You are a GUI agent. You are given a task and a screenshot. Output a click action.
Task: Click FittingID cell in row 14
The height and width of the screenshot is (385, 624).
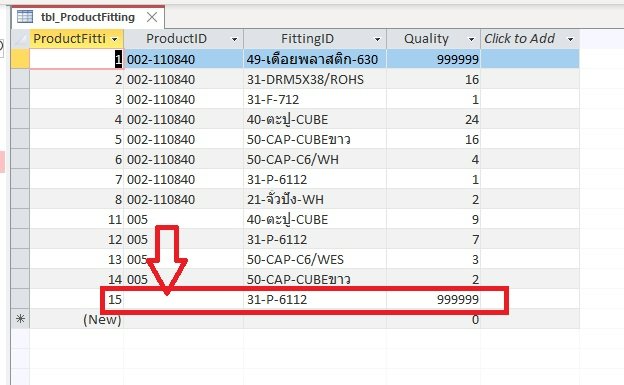click(315, 279)
